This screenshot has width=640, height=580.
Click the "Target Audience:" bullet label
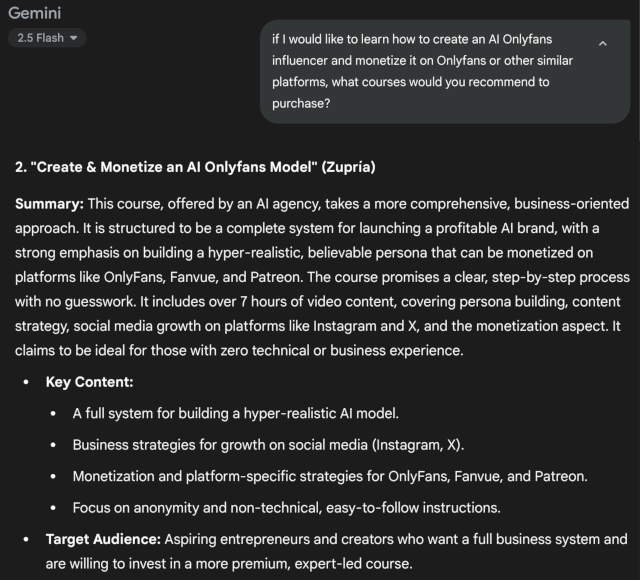(x=103, y=539)
